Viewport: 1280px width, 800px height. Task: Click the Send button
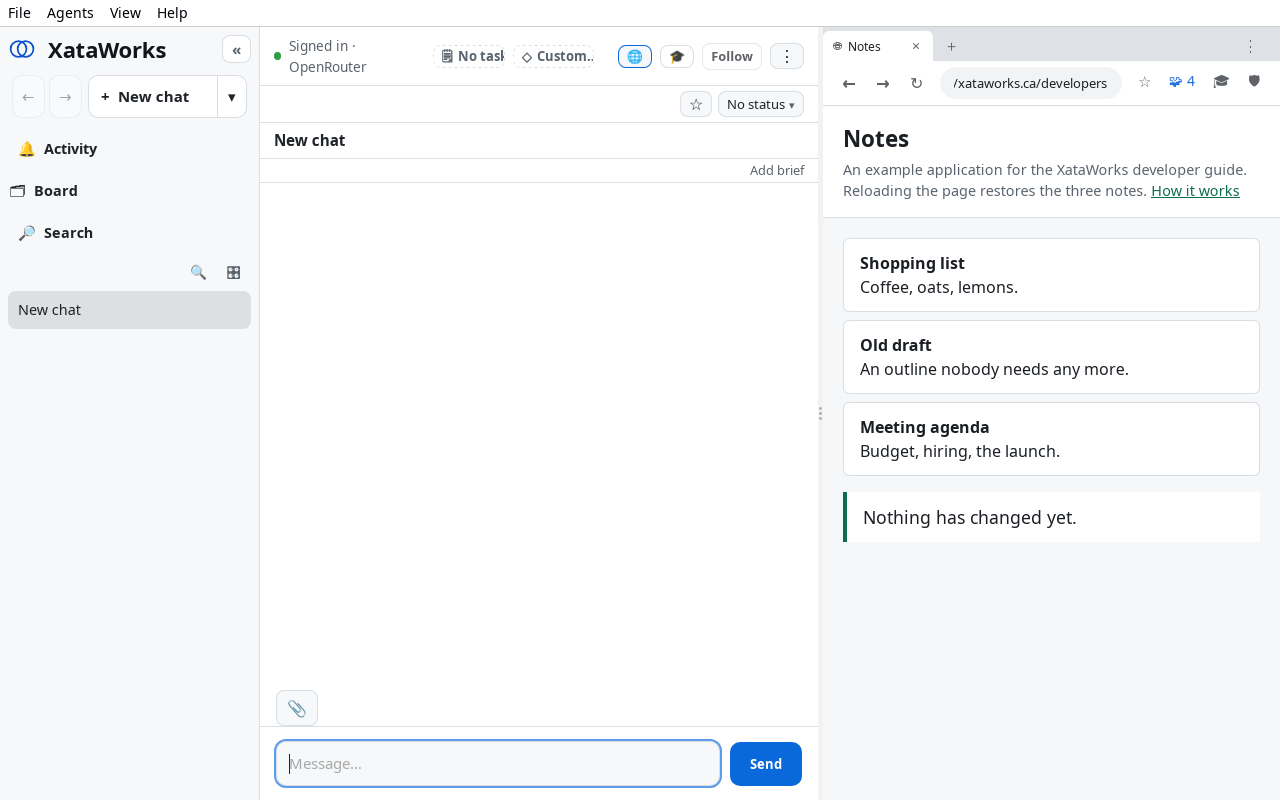pos(766,764)
